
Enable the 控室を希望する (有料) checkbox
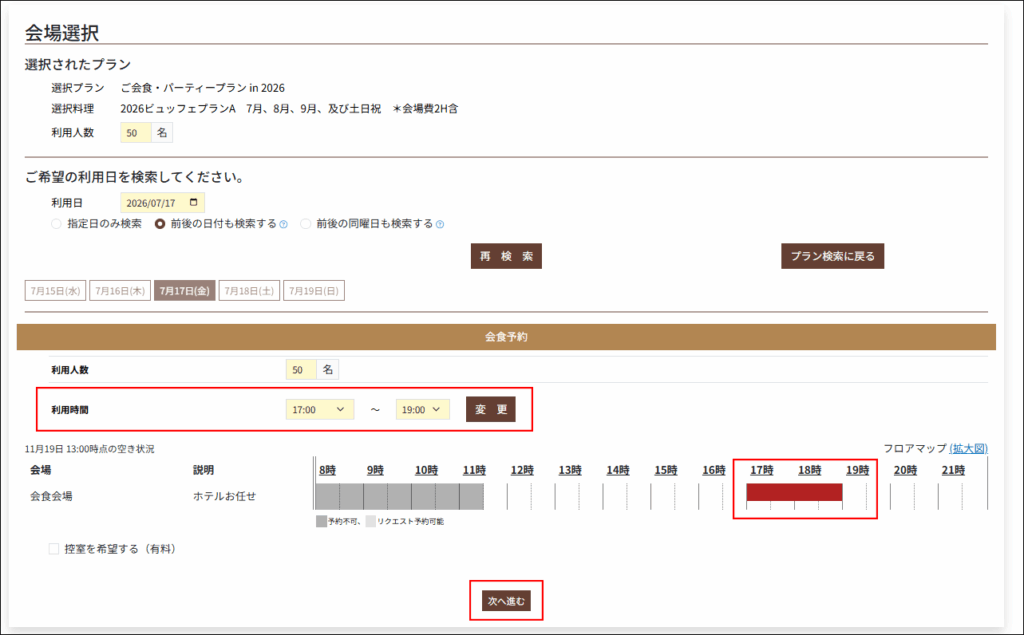point(54,549)
